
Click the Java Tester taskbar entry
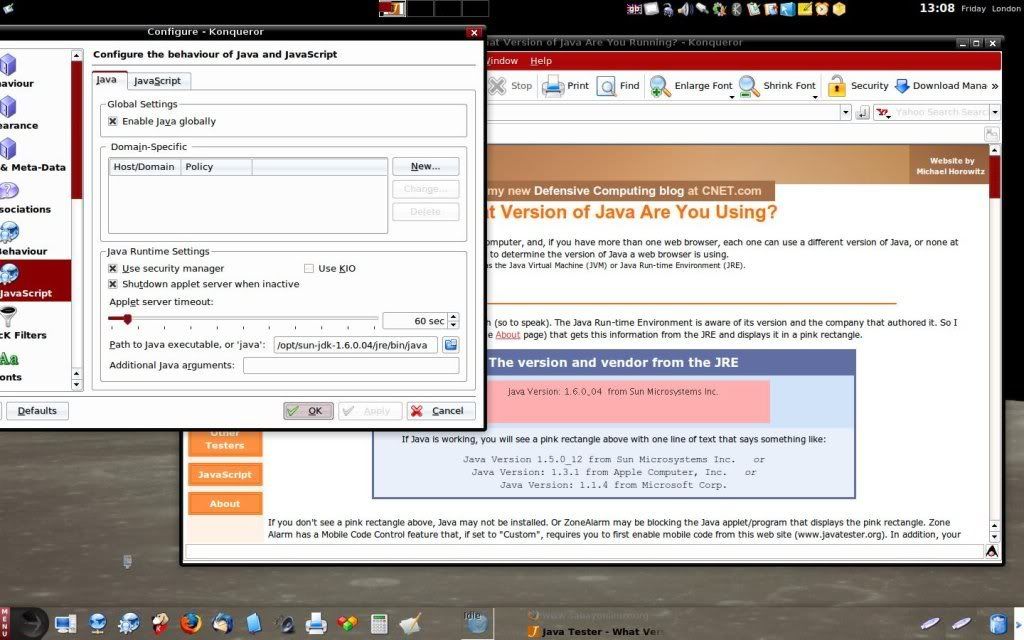click(594, 632)
